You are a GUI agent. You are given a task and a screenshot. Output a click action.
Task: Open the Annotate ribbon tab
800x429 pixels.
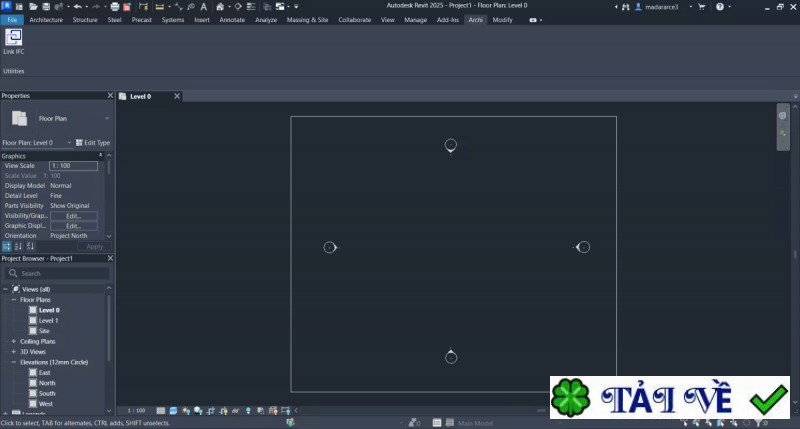232,20
